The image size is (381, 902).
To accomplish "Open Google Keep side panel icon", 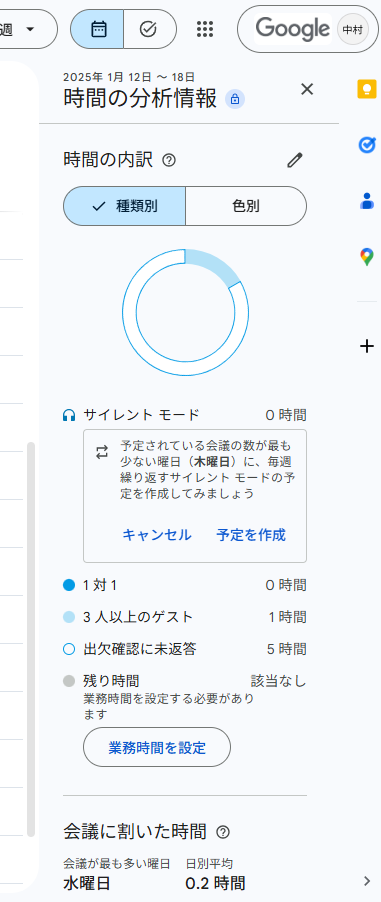I will point(367,89).
